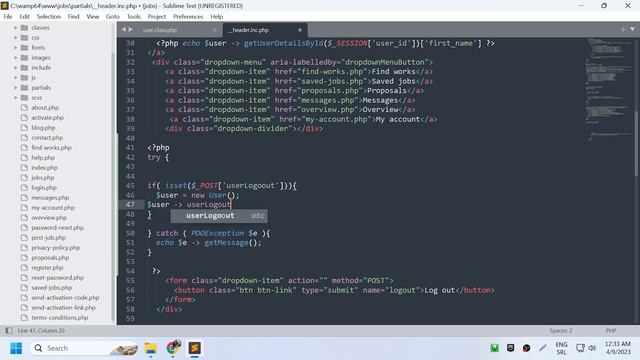Image resolution: width=640 pixels, height=360 pixels.
Task: Open saved-jobs.php in sidebar
Action: [x=51, y=288]
